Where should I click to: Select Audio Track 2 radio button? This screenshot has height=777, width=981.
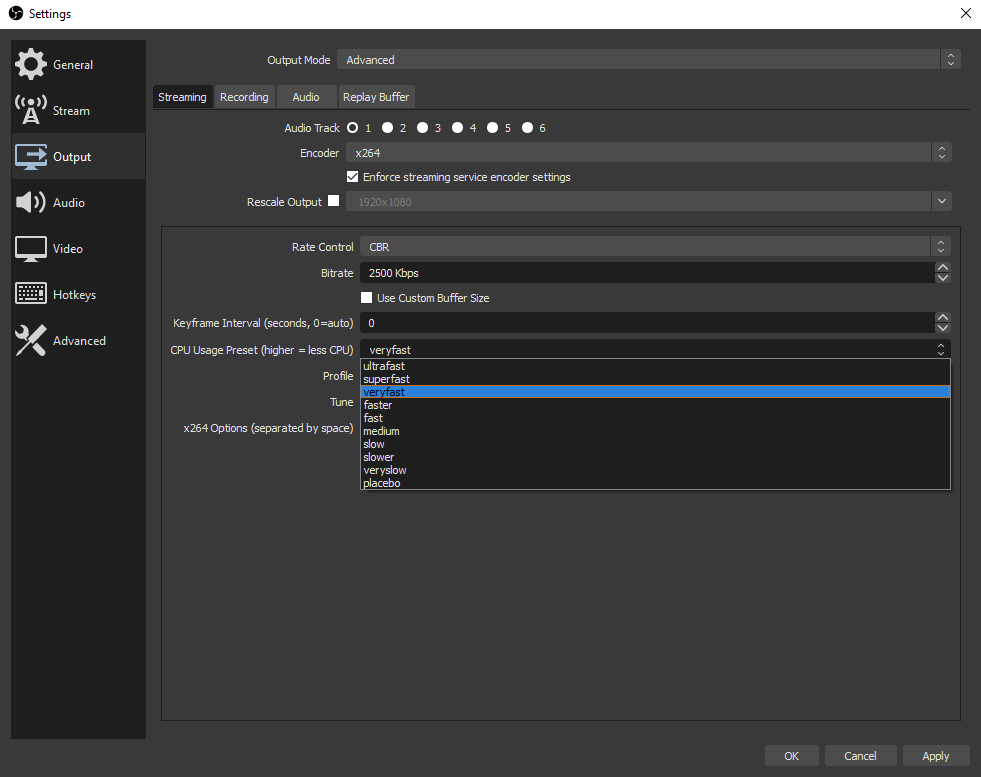[388, 128]
